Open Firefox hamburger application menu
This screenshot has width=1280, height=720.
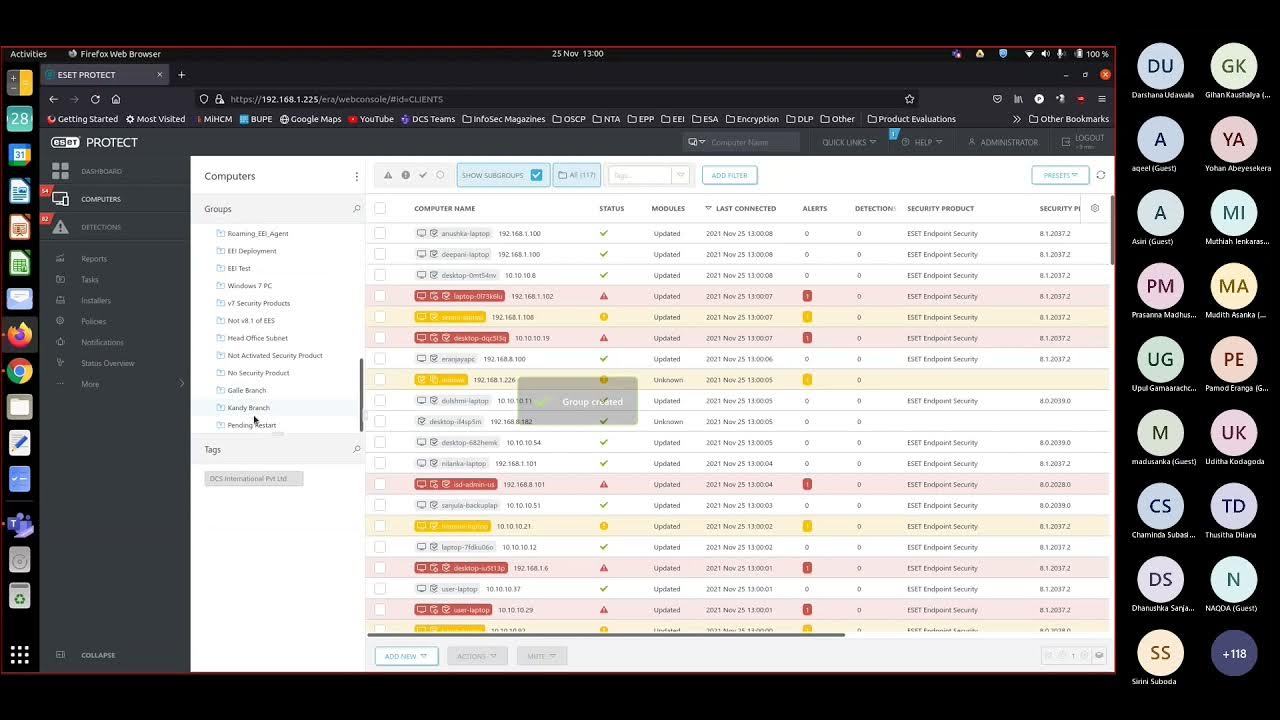(1102, 99)
